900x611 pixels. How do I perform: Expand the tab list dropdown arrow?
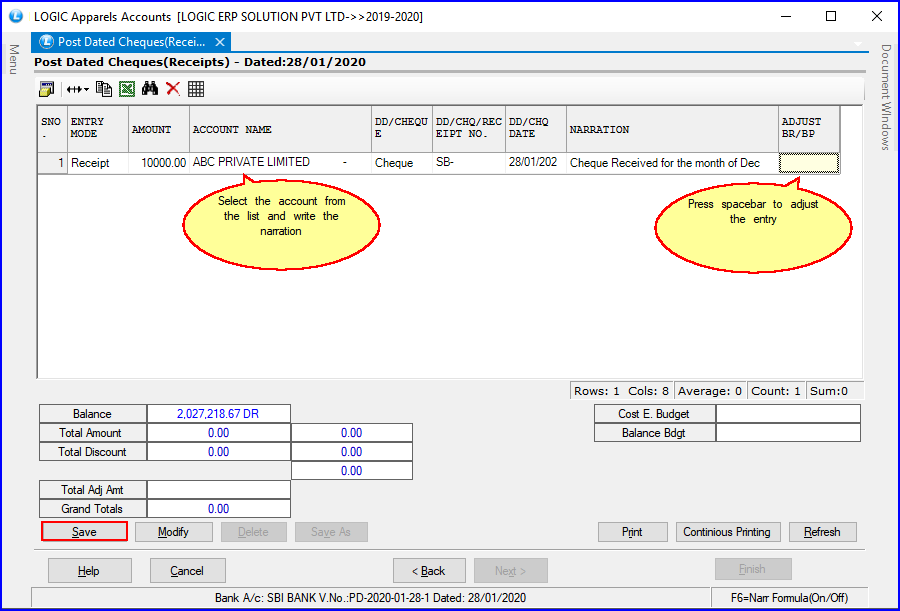(858, 44)
